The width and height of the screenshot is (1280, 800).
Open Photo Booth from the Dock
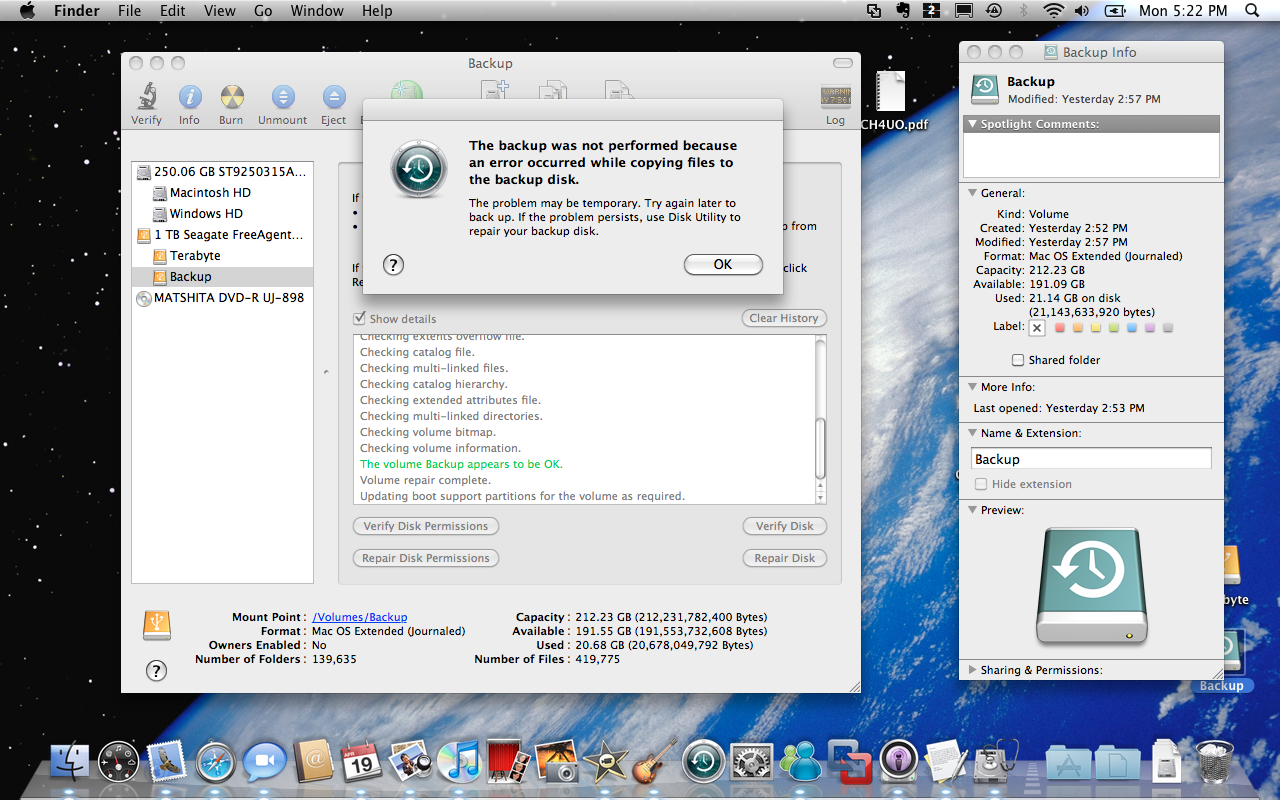[x=508, y=762]
